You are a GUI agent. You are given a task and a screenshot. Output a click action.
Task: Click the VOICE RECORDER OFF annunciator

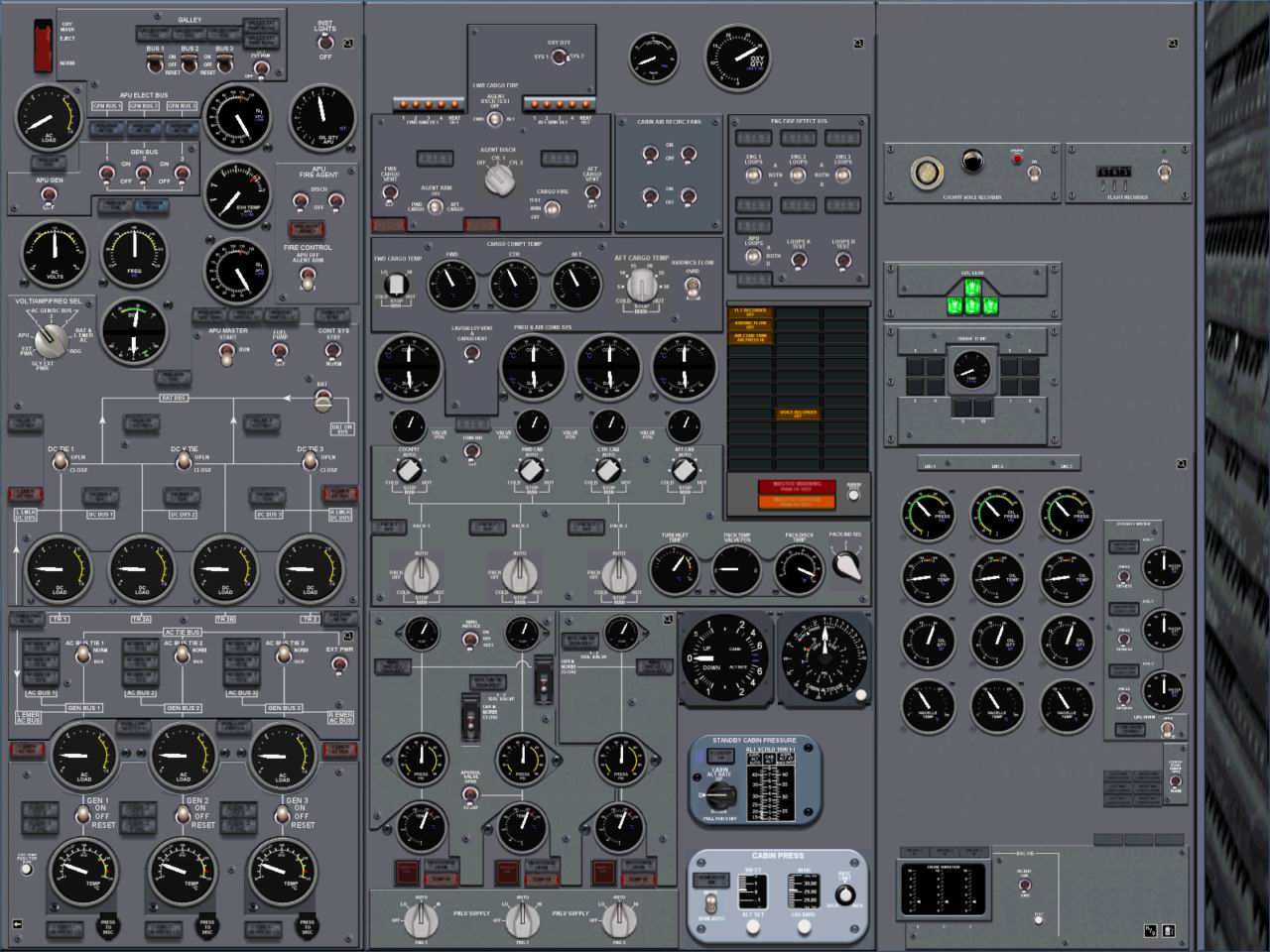799,414
